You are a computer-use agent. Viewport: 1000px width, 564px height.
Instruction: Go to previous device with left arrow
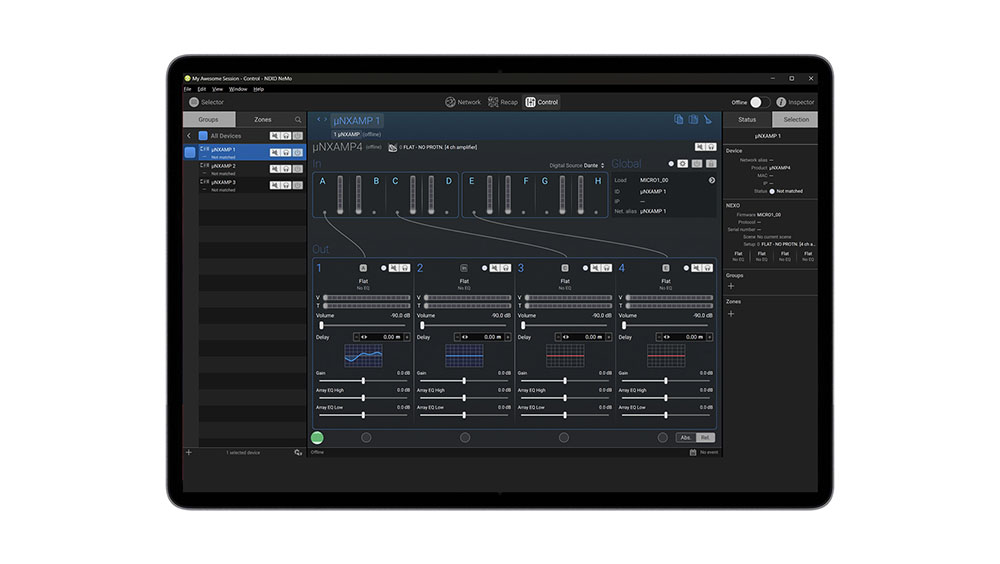(319, 119)
